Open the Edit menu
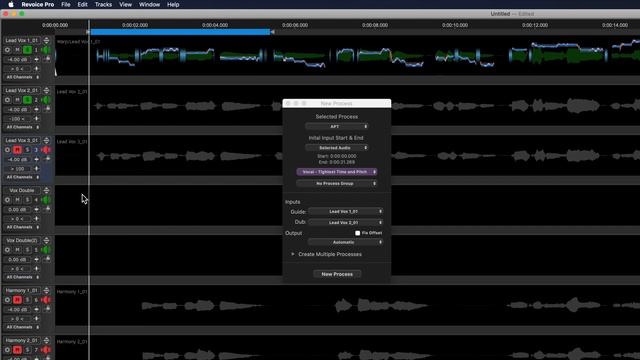The width and height of the screenshot is (640, 360). pyautogui.click(x=82, y=4)
